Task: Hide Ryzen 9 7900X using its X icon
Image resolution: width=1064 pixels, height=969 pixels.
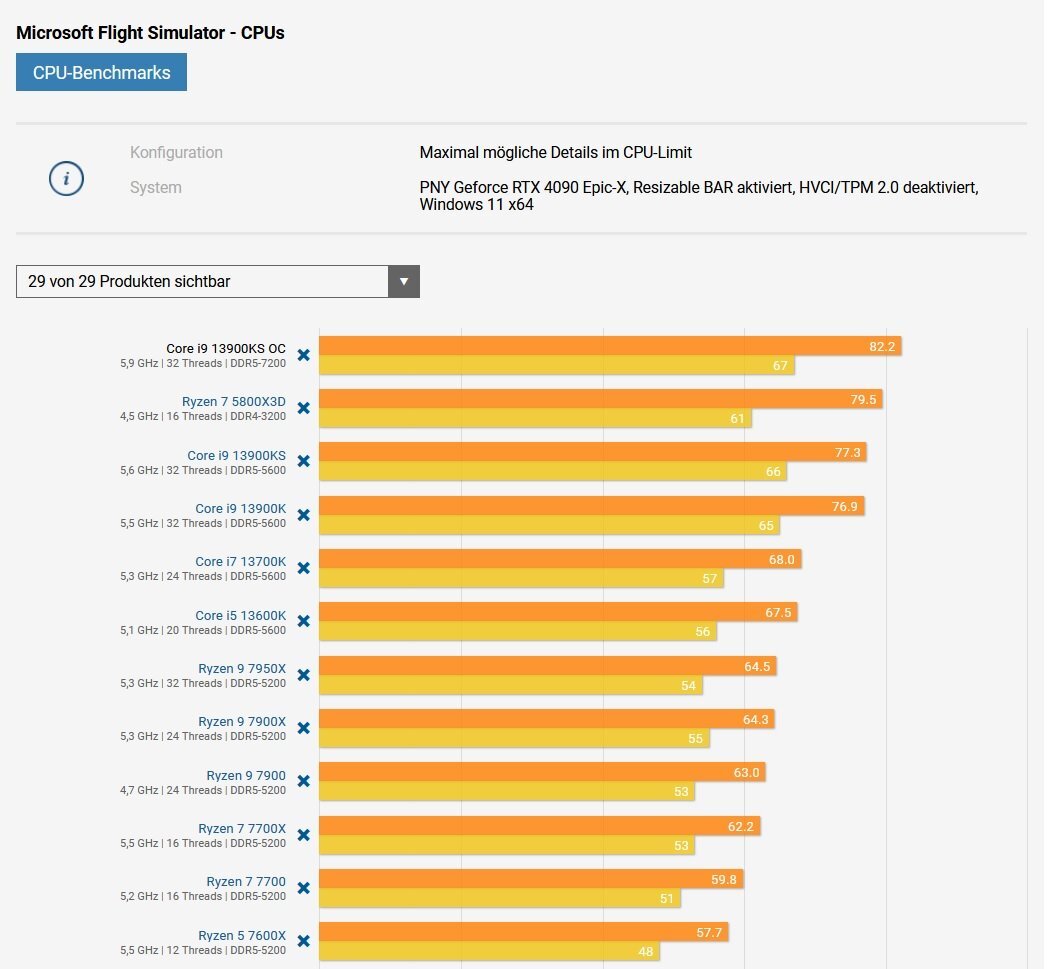Action: click(x=304, y=728)
